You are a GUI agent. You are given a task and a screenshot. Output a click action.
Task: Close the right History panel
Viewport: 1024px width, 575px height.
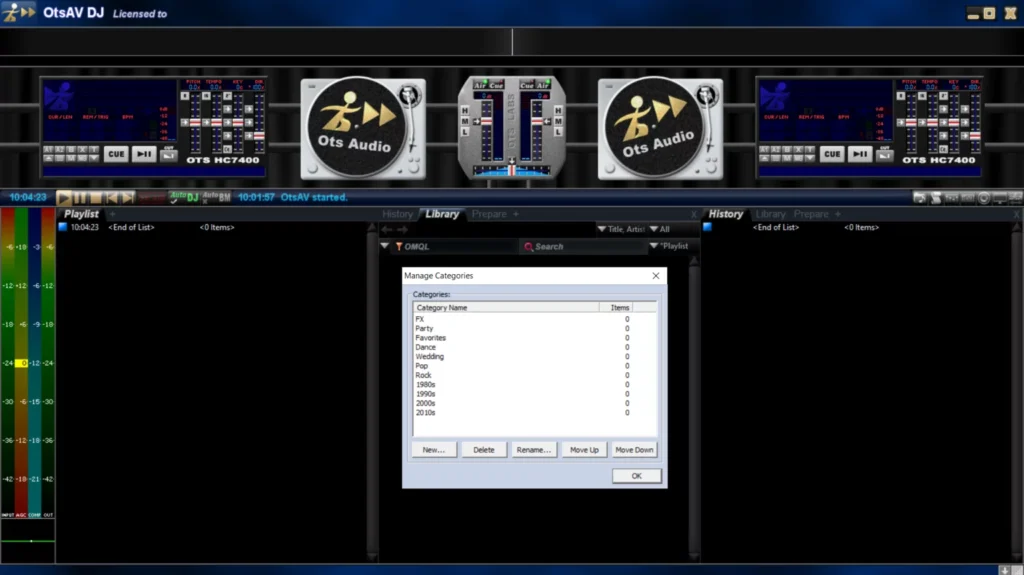(x=1016, y=214)
